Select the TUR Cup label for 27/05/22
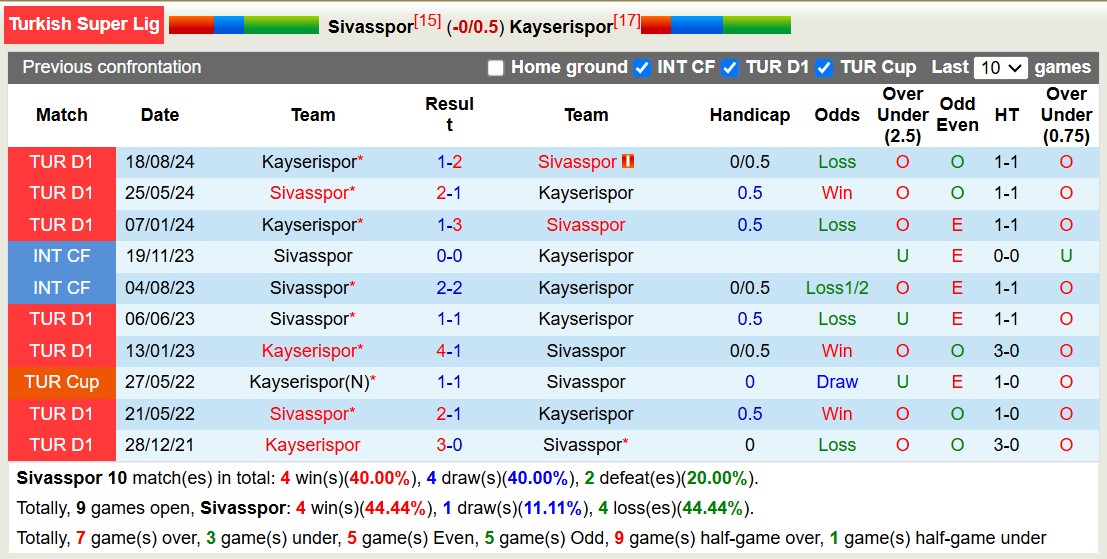 pos(61,382)
